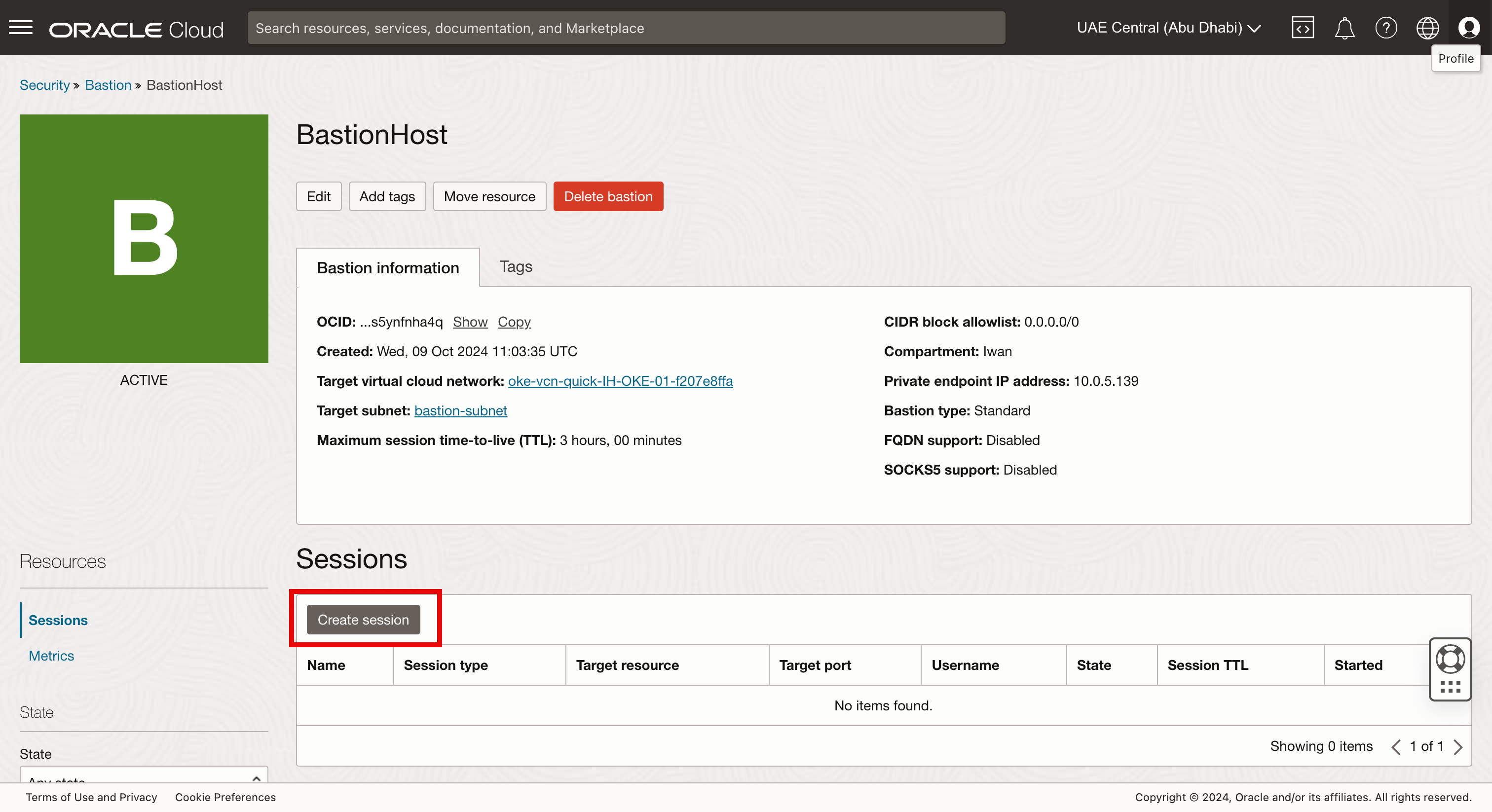Click the Create session button

coord(363,619)
